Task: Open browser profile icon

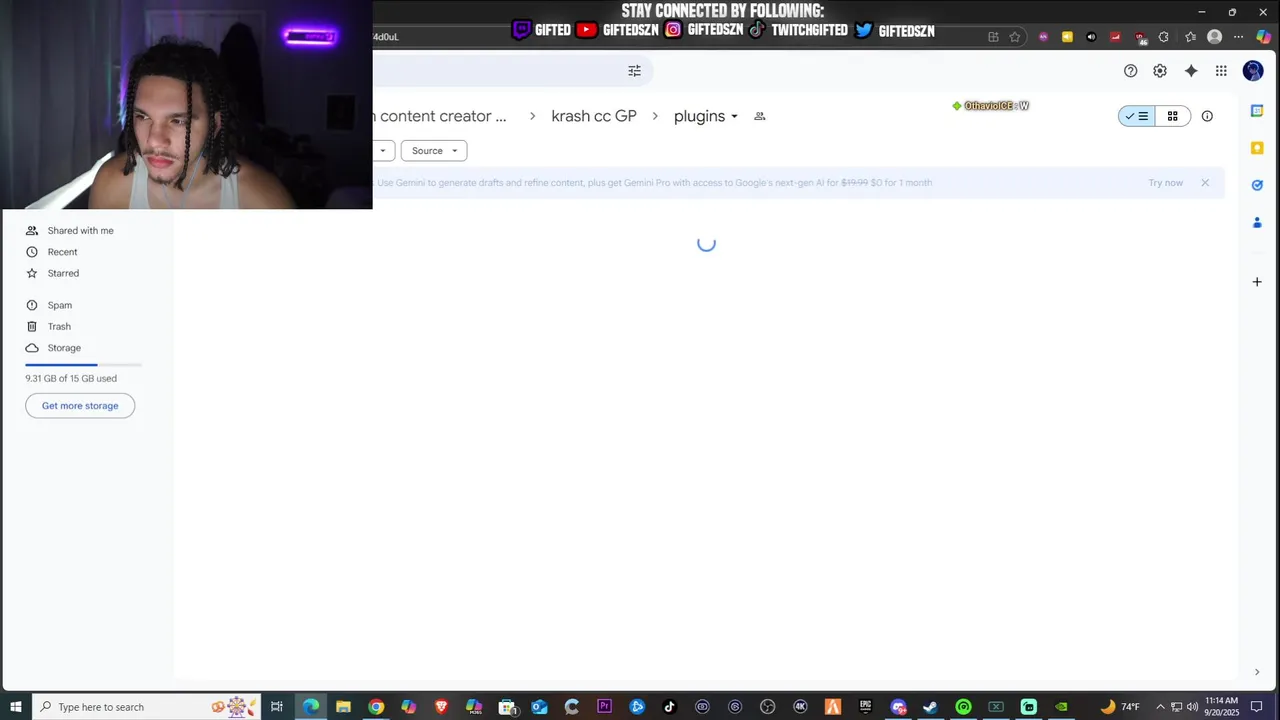Action: 1214,37
